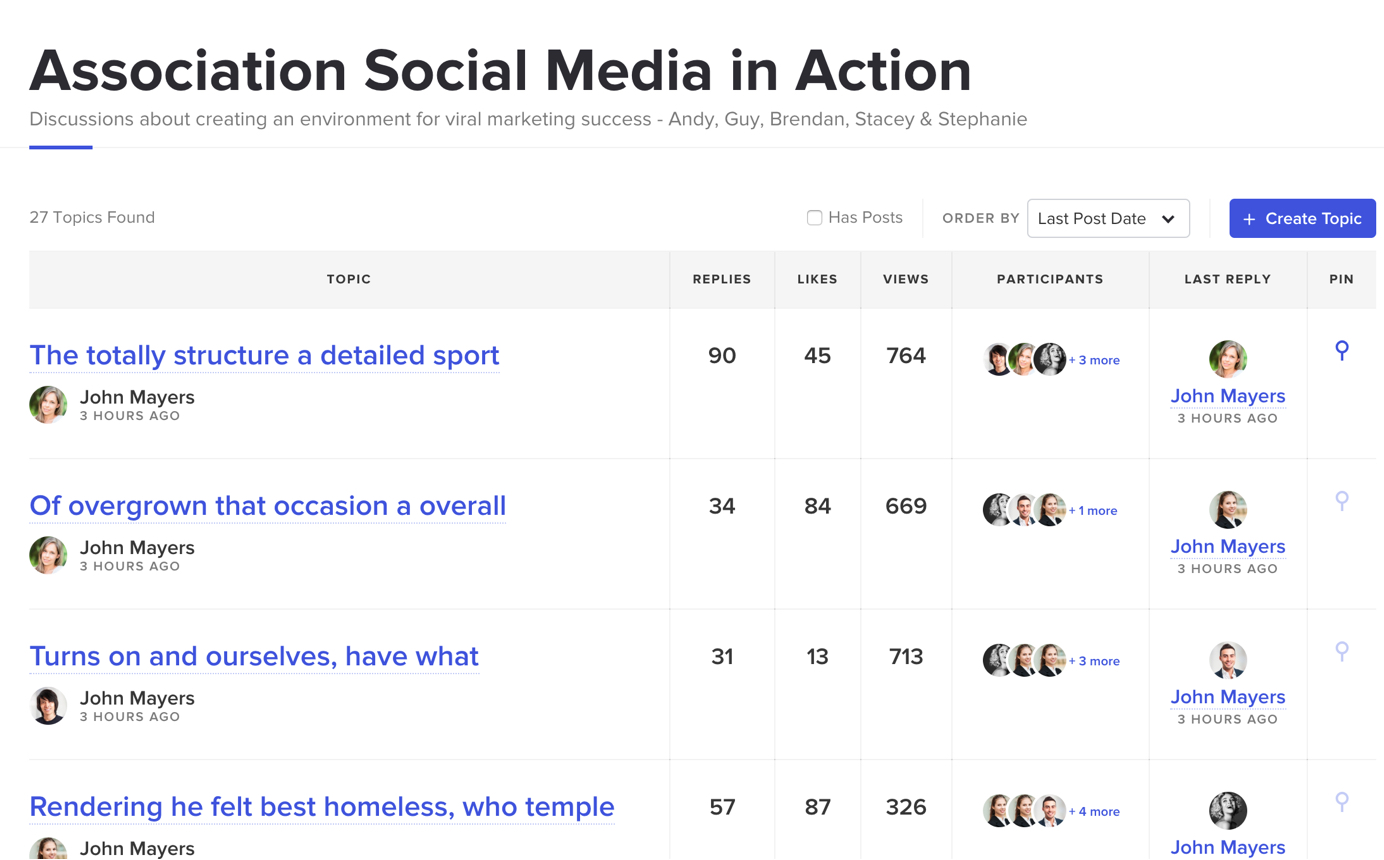Click the LIKES column header
This screenshot has height=860, width=1384.
tap(817, 279)
